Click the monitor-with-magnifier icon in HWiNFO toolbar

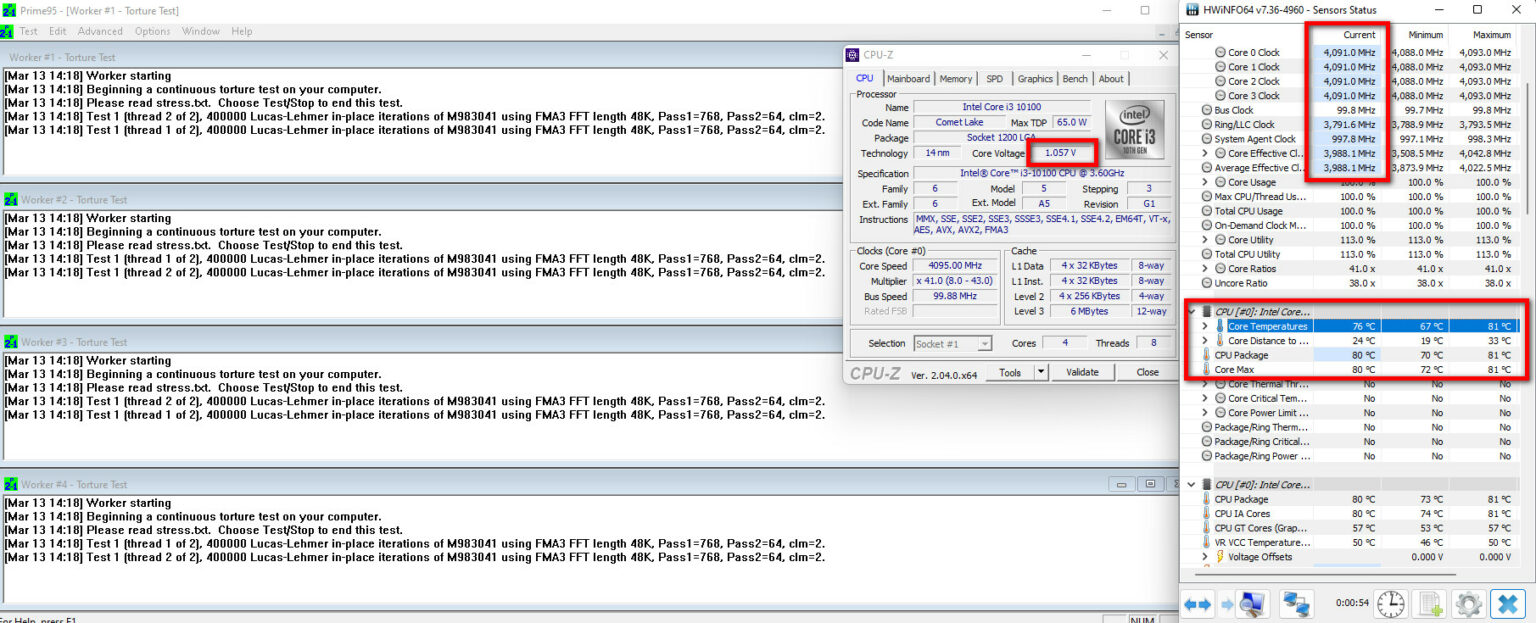coord(1251,603)
